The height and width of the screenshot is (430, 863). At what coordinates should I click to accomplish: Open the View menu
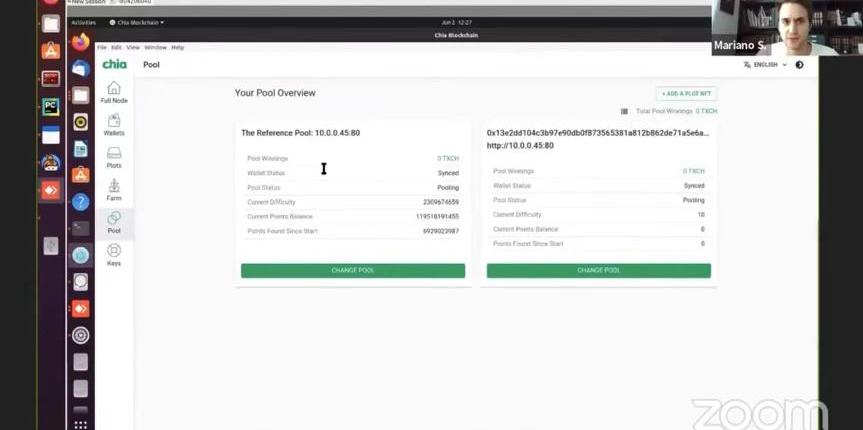point(133,48)
